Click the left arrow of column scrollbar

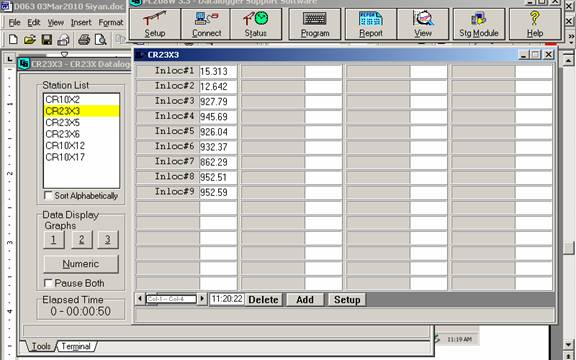click(x=140, y=299)
